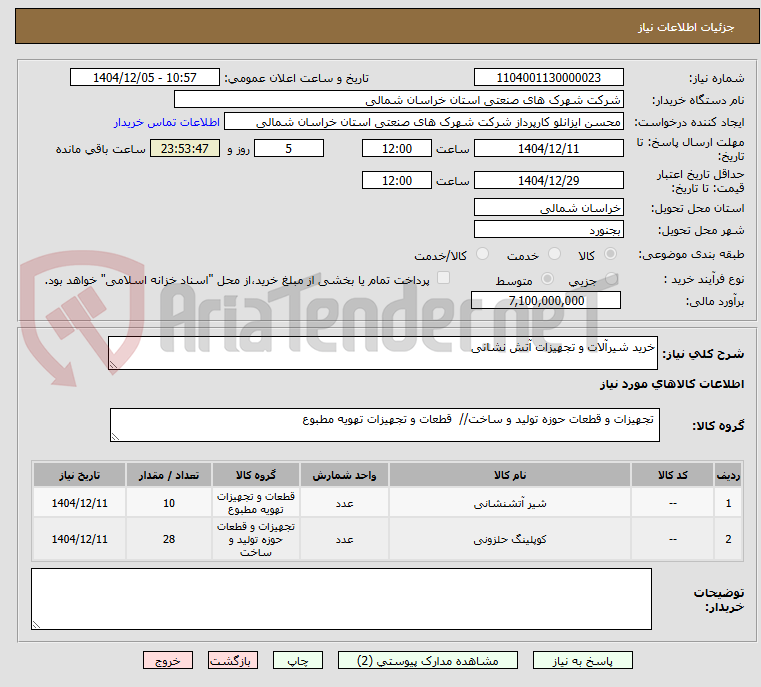Click the page title 'جزئیات اطلاعات نیاز'
The height and width of the screenshot is (687, 761).
(686, 27)
